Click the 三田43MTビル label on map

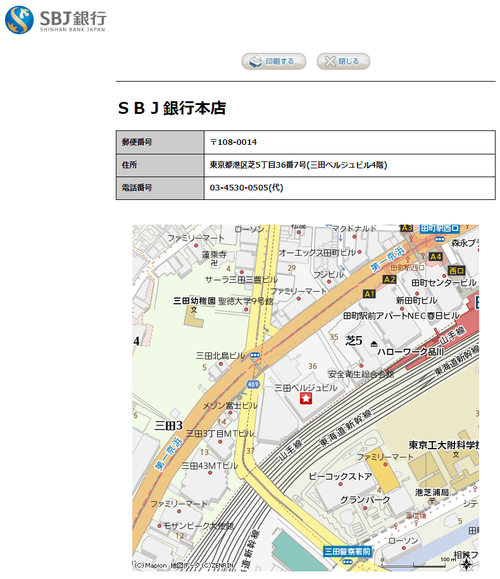click(x=209, y=466)
